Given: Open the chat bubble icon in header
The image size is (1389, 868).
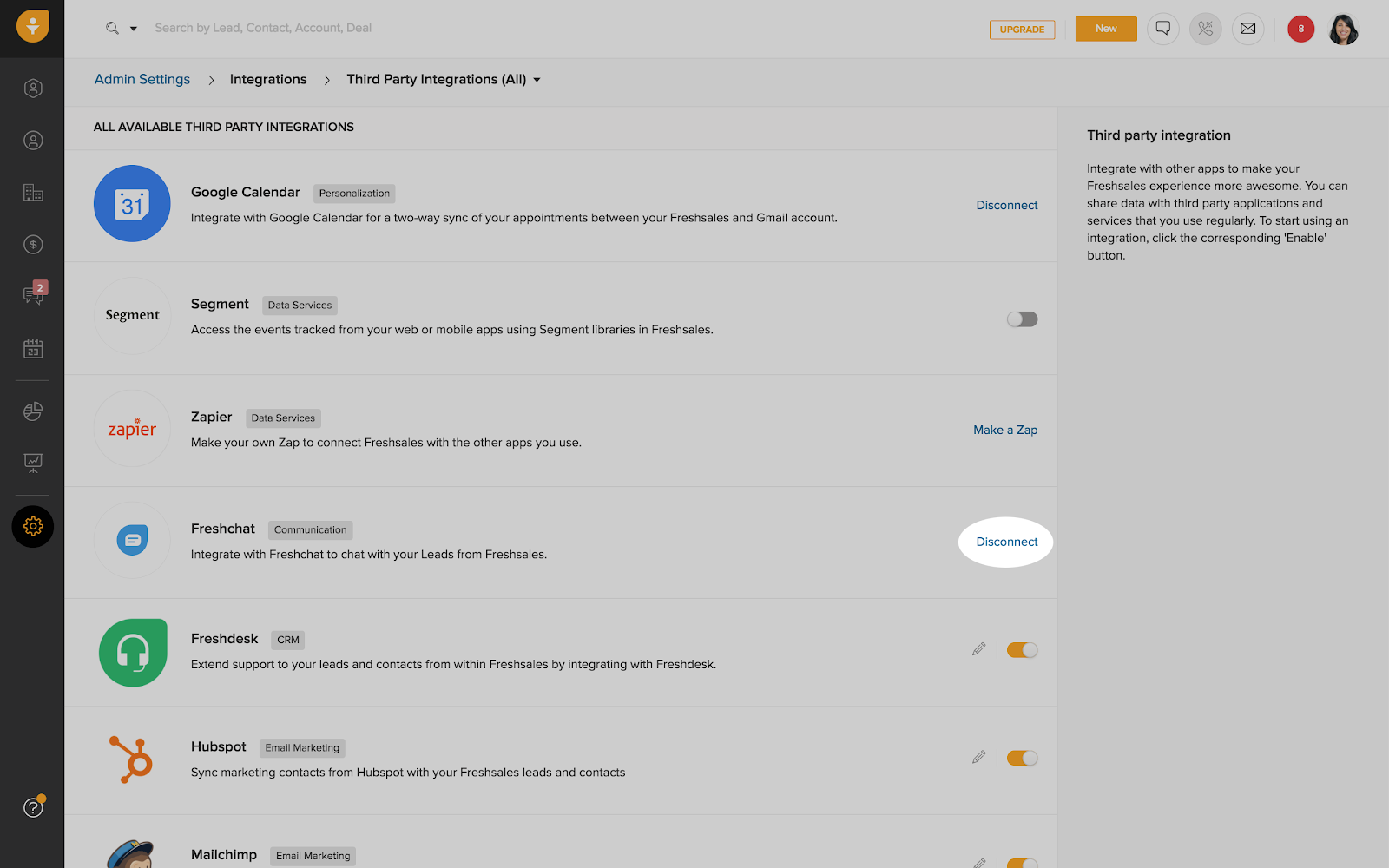Looking at the screenshot, I should tap(1163, 29).
